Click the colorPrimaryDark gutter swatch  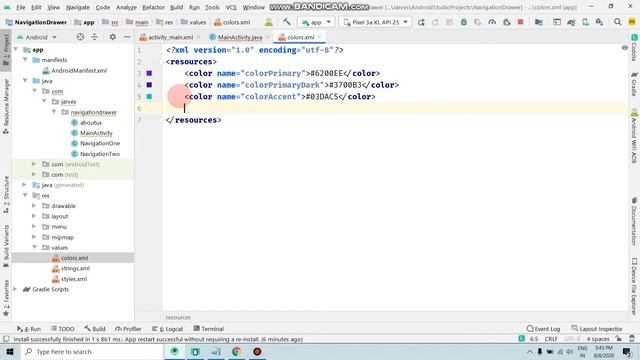149,85
